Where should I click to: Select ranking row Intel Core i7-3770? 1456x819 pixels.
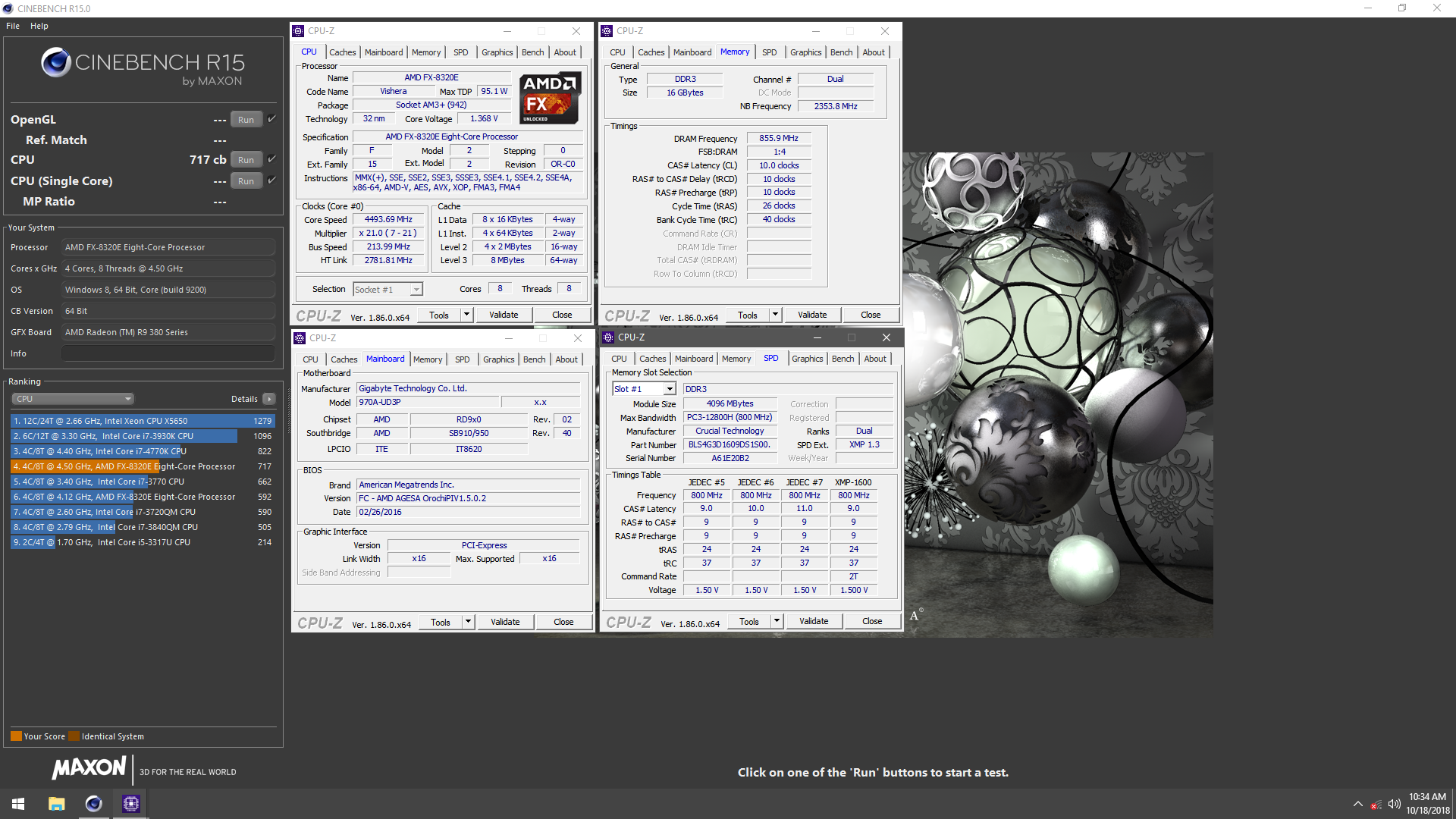pos(142,482)
